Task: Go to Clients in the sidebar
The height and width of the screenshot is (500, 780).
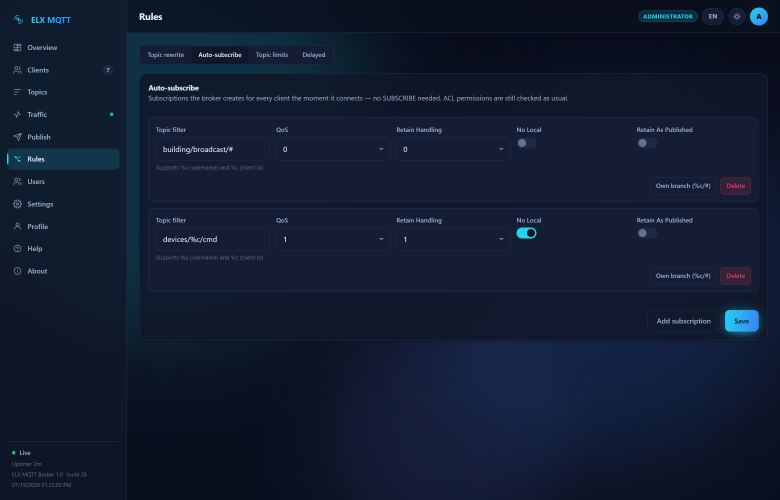Action: tap(63, 70)
